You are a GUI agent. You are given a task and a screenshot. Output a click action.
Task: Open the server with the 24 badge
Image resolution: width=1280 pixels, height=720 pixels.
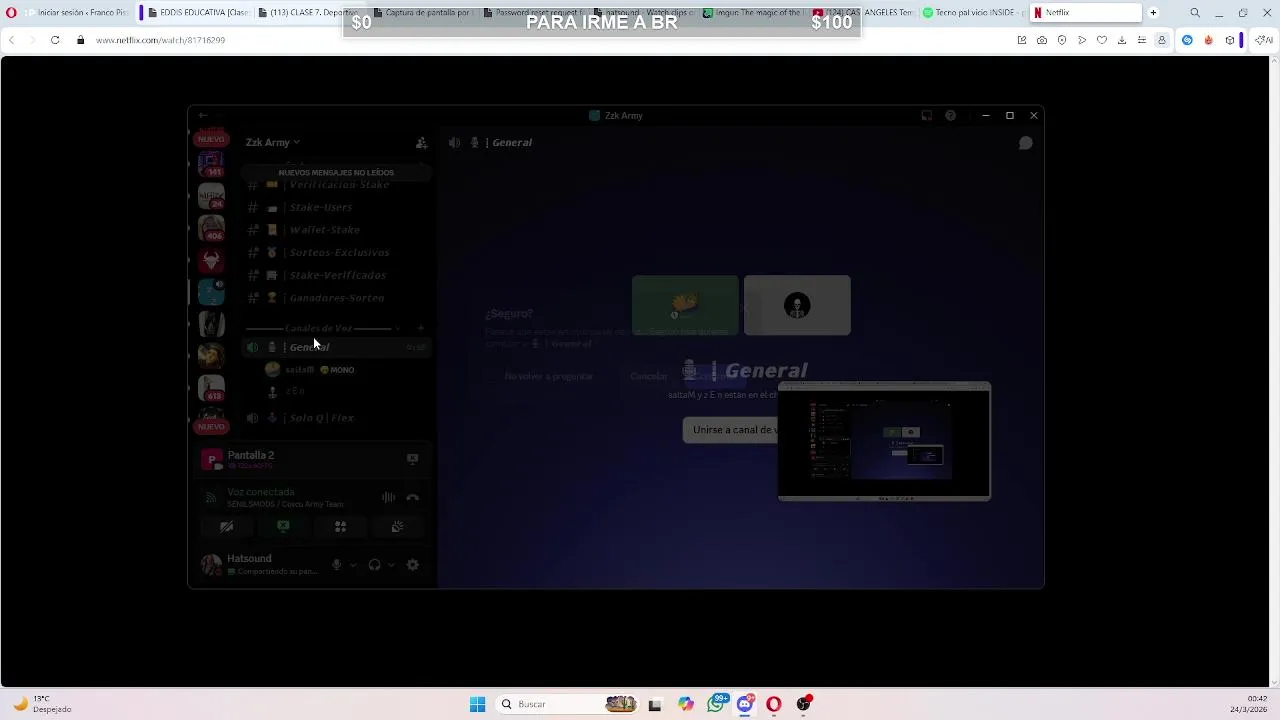click(x=211, y=195)
